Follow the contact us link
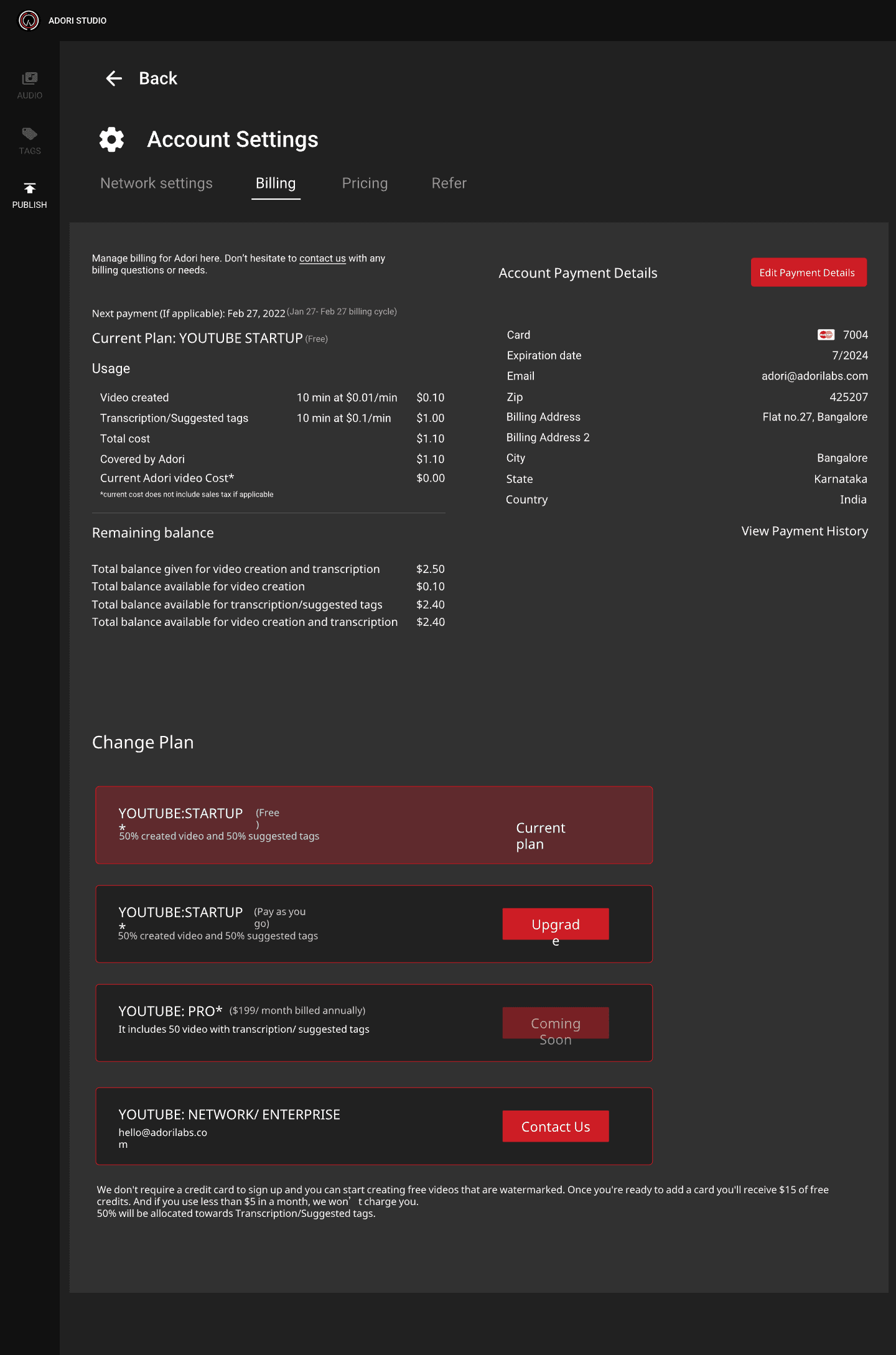Screen dimensions: 896x1355 [322, 258]
